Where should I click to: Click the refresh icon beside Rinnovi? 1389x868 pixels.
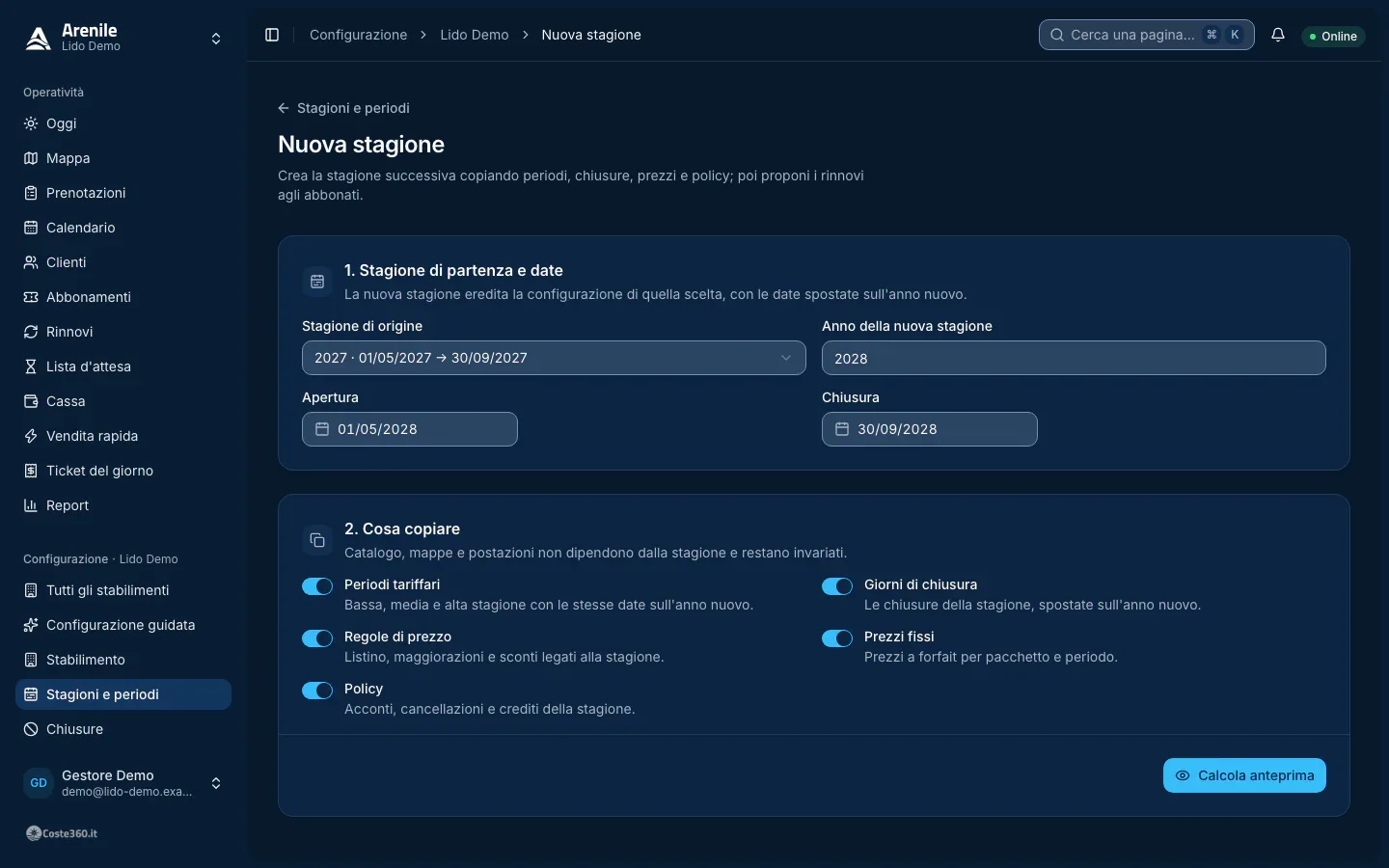point(31,332)
